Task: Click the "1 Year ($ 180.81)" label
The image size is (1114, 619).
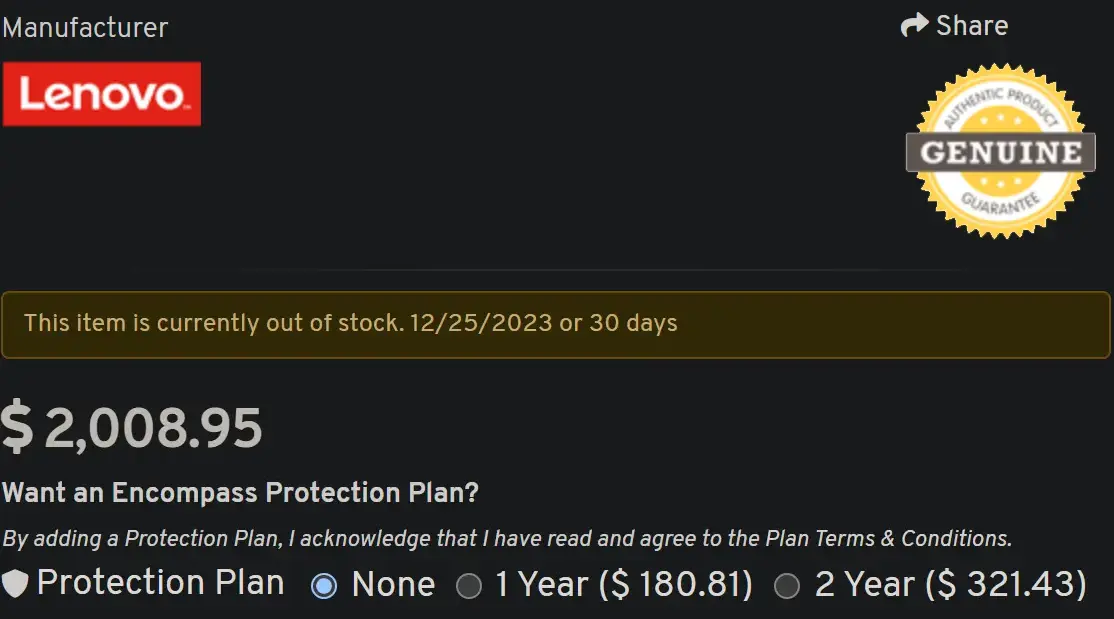Action: (x=624, y=585)
